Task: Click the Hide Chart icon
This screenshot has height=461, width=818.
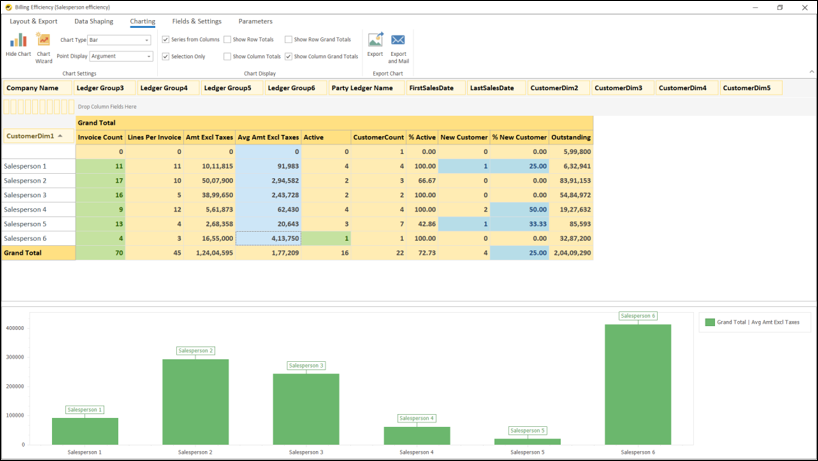Action: [x=19, y=41]
